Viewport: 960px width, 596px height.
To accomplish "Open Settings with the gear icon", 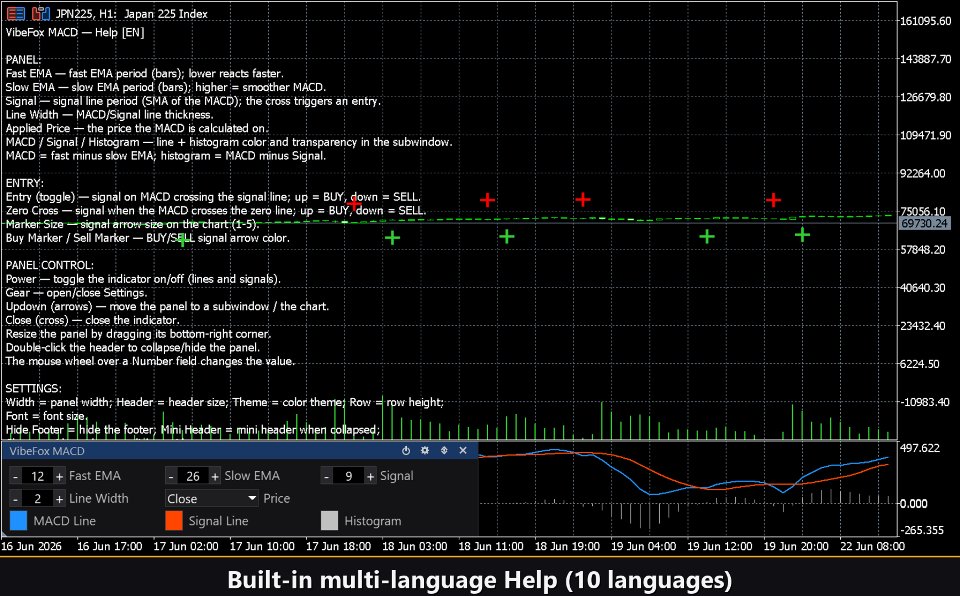I will click(425, 451).
